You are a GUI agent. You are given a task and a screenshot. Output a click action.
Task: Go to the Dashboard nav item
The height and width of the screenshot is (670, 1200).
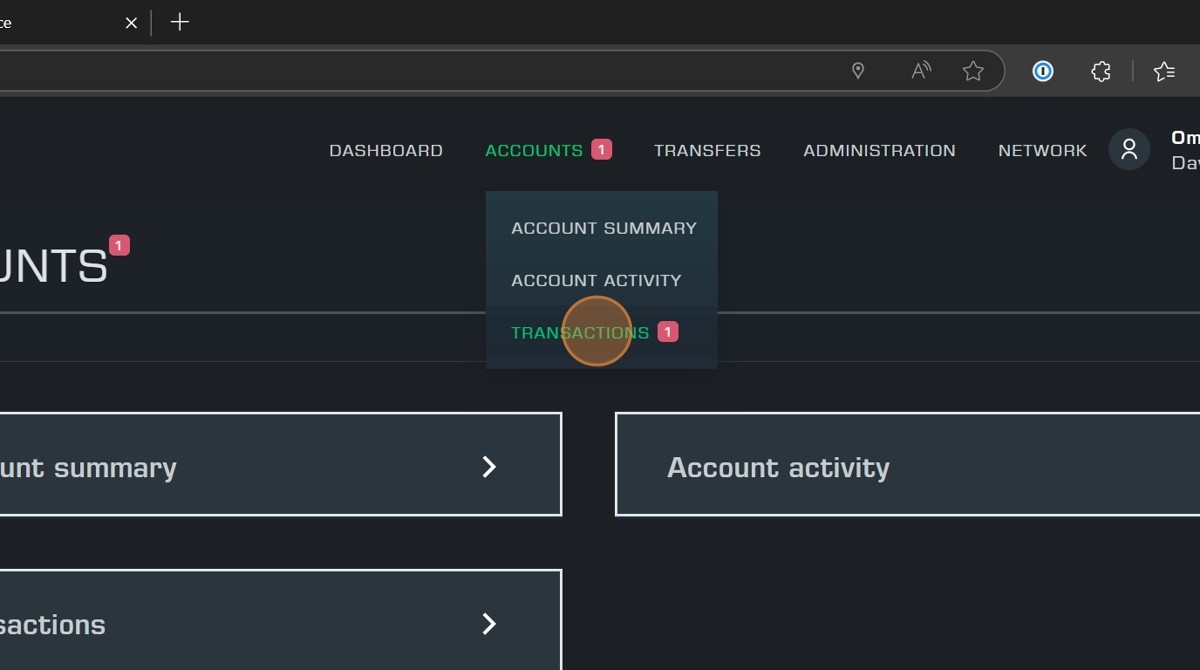point(386,150)
